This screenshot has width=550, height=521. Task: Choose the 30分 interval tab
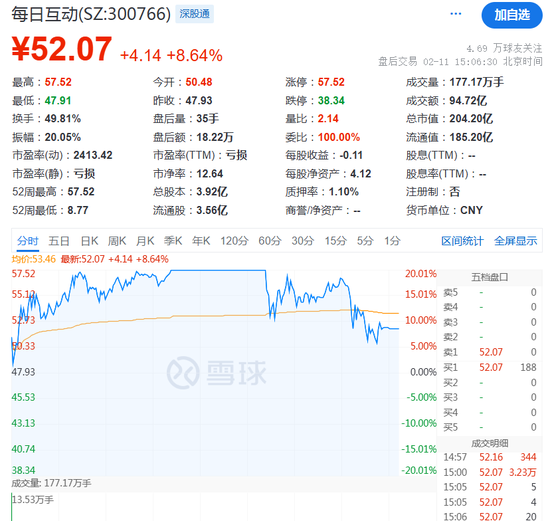coord(303,241)
